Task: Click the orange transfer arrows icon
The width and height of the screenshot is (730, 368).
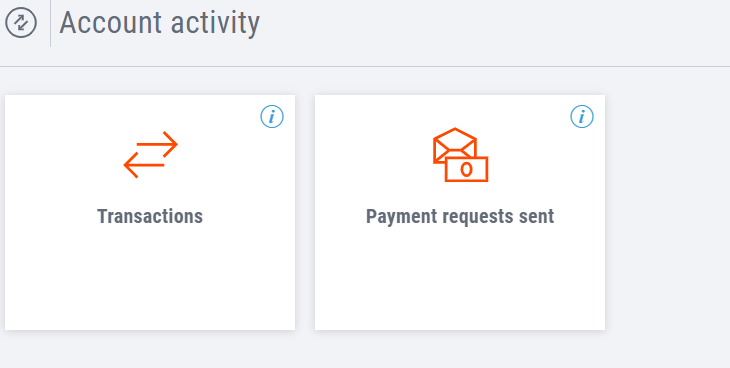Action: coord(150,155)
